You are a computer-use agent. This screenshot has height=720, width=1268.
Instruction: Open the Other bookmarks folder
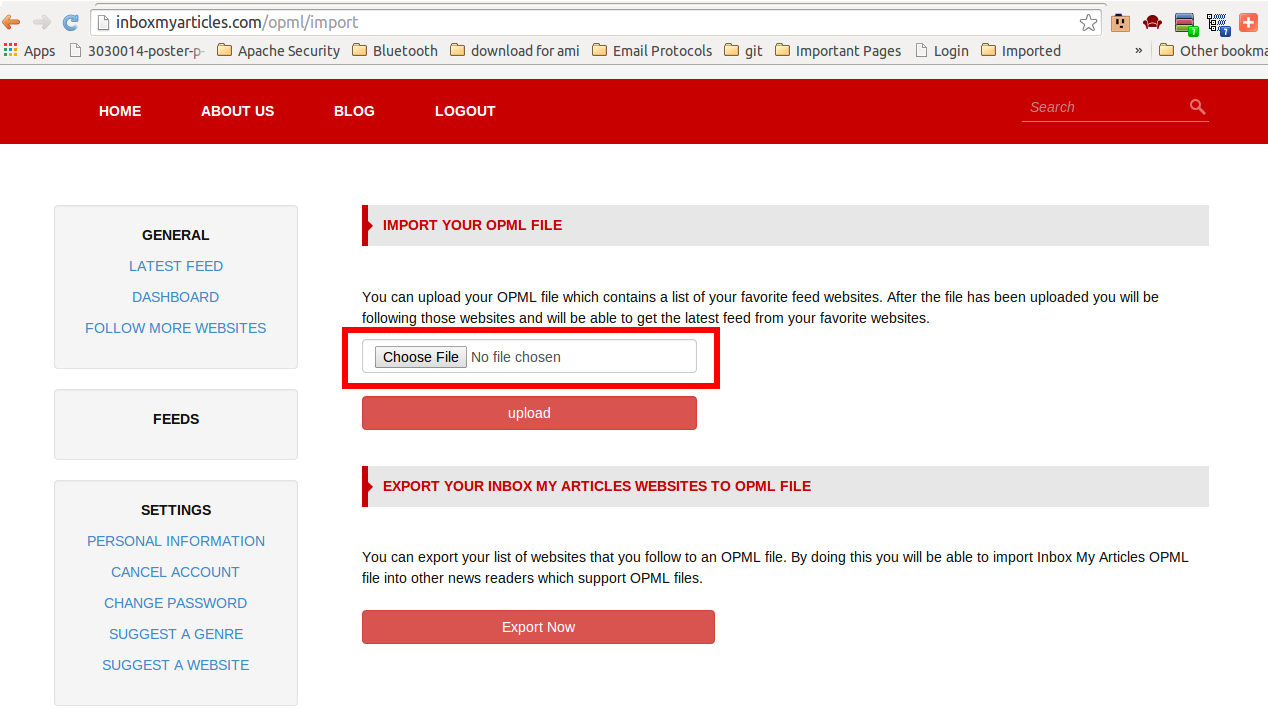coord(1213,50)
